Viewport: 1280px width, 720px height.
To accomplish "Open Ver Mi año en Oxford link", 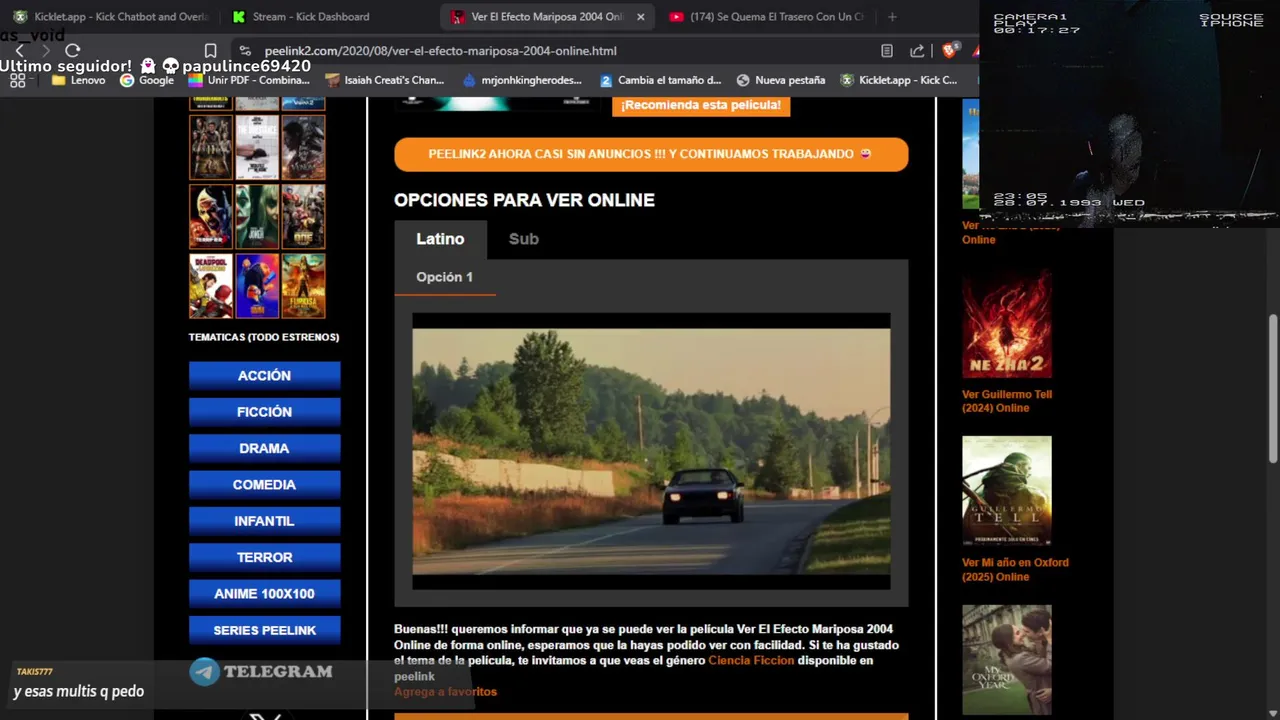I will tap(1015, 570).
